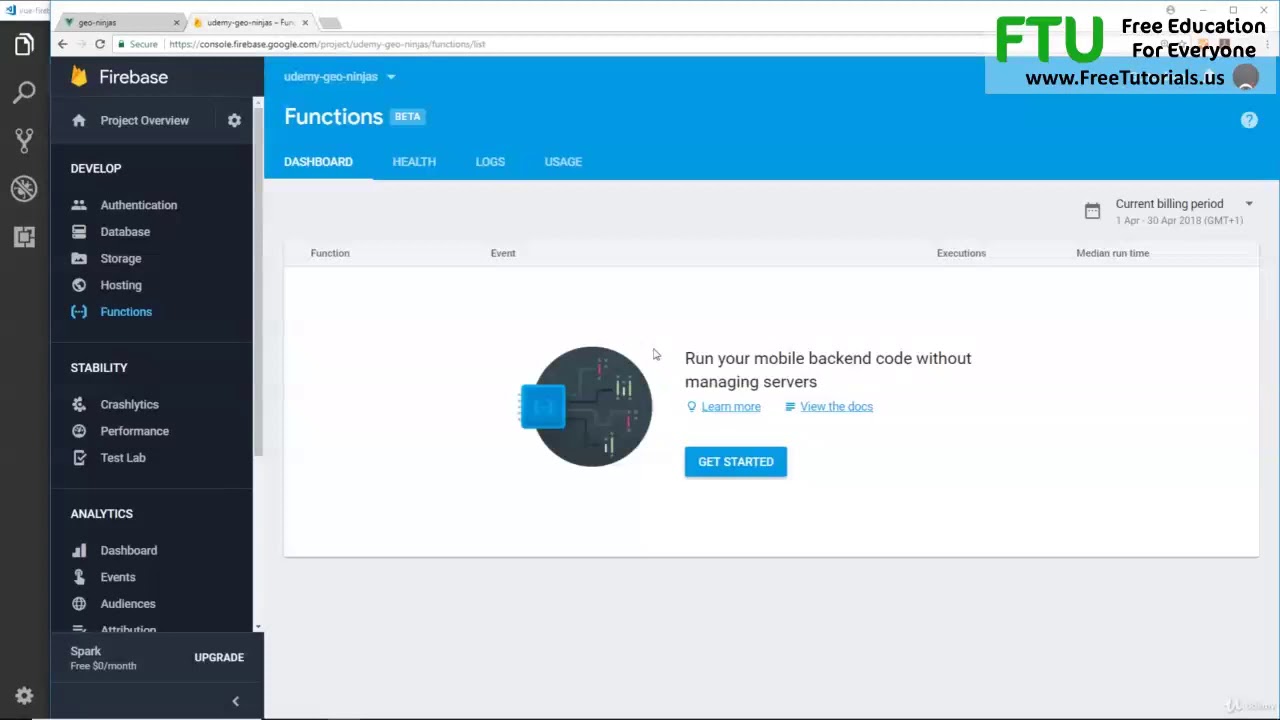Click the Function column header
Screen dimensions: 1280x720
330,253
